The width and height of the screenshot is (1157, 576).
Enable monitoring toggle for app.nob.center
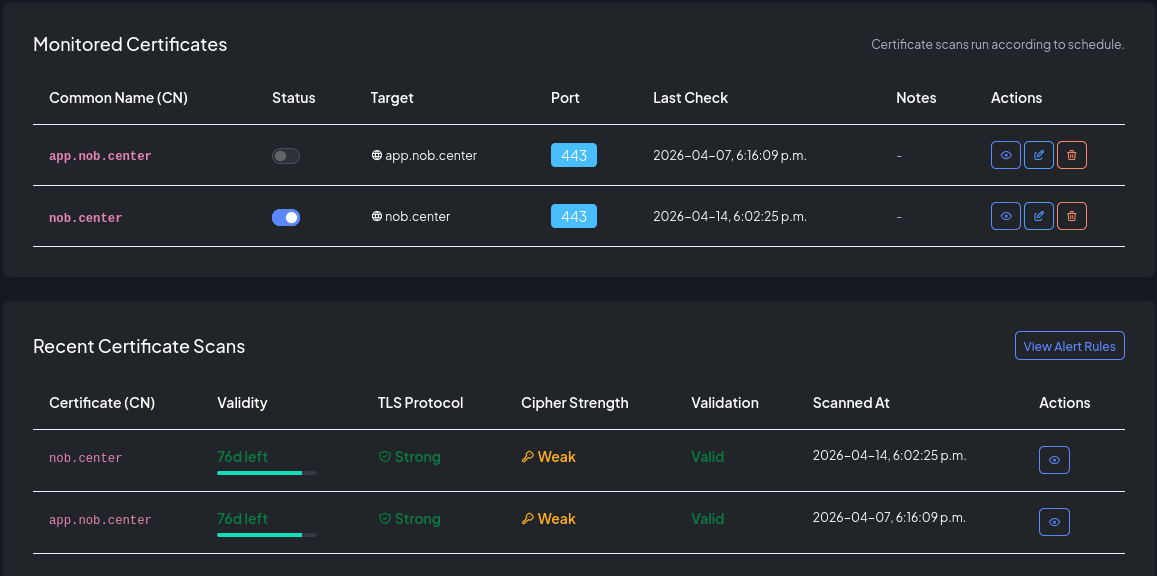click(286, 156)
